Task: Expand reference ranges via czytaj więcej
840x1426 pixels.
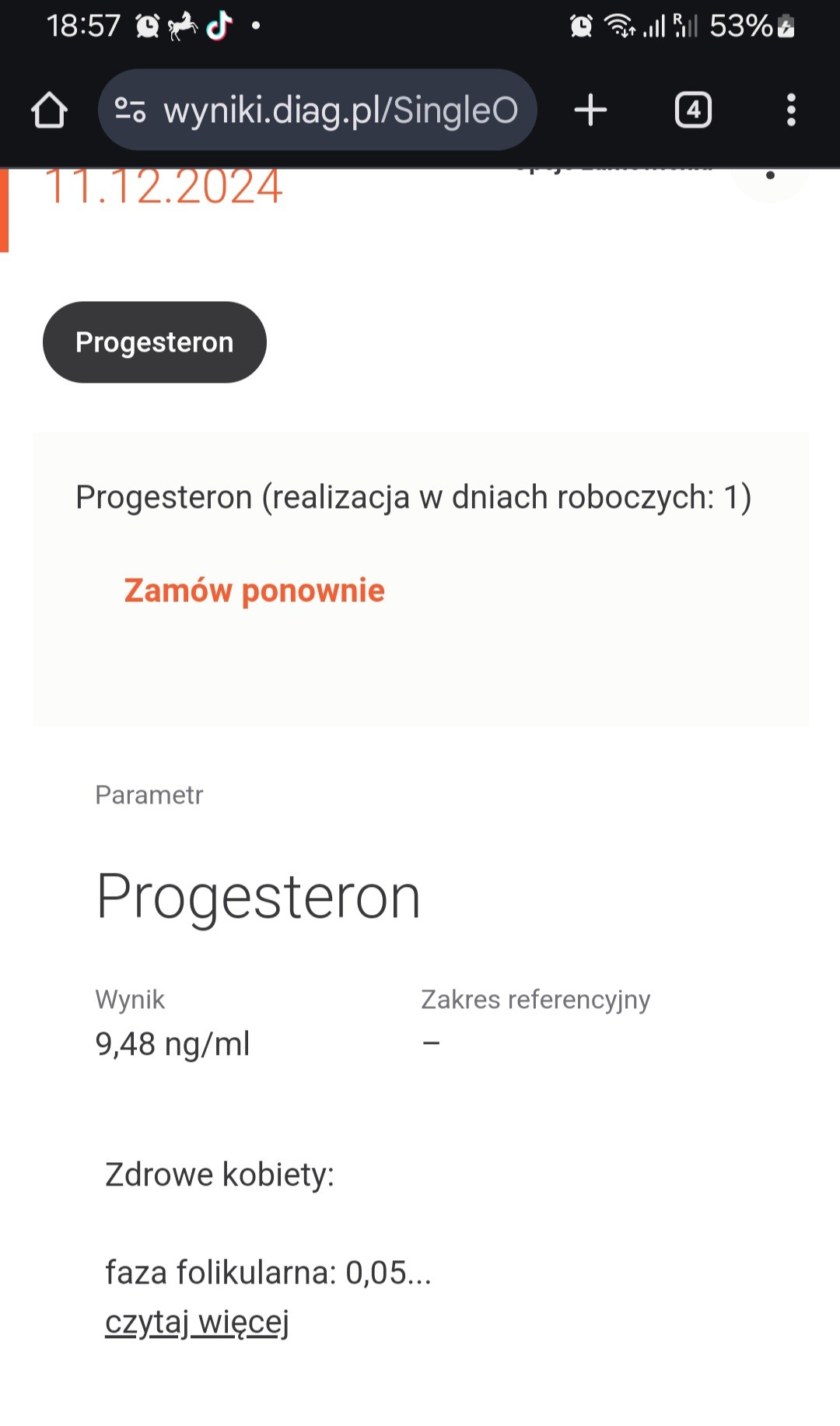Action: click(197, 1322)
